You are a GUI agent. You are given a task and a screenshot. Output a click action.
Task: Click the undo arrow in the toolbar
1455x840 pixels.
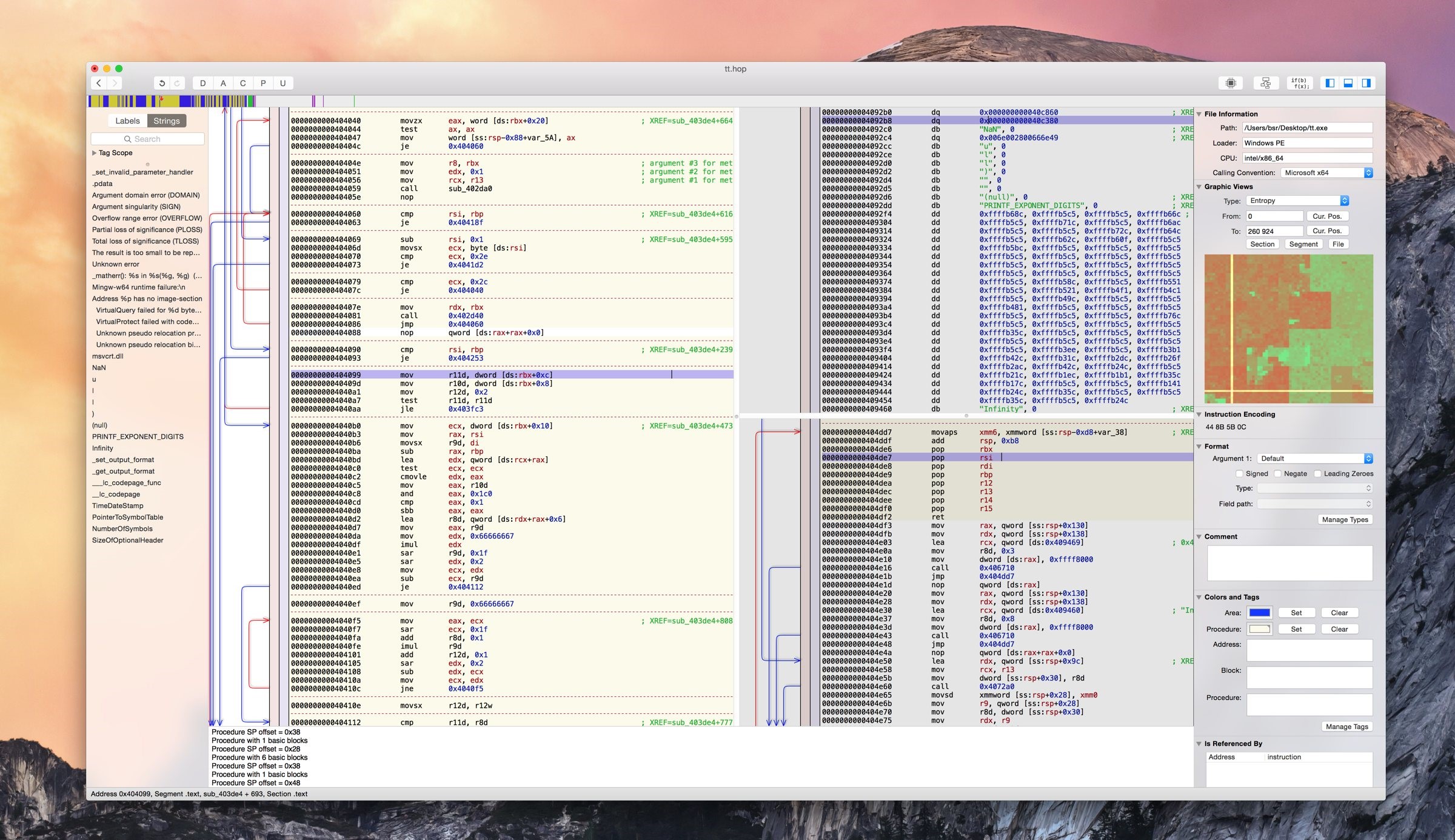(x=162, y=83)
